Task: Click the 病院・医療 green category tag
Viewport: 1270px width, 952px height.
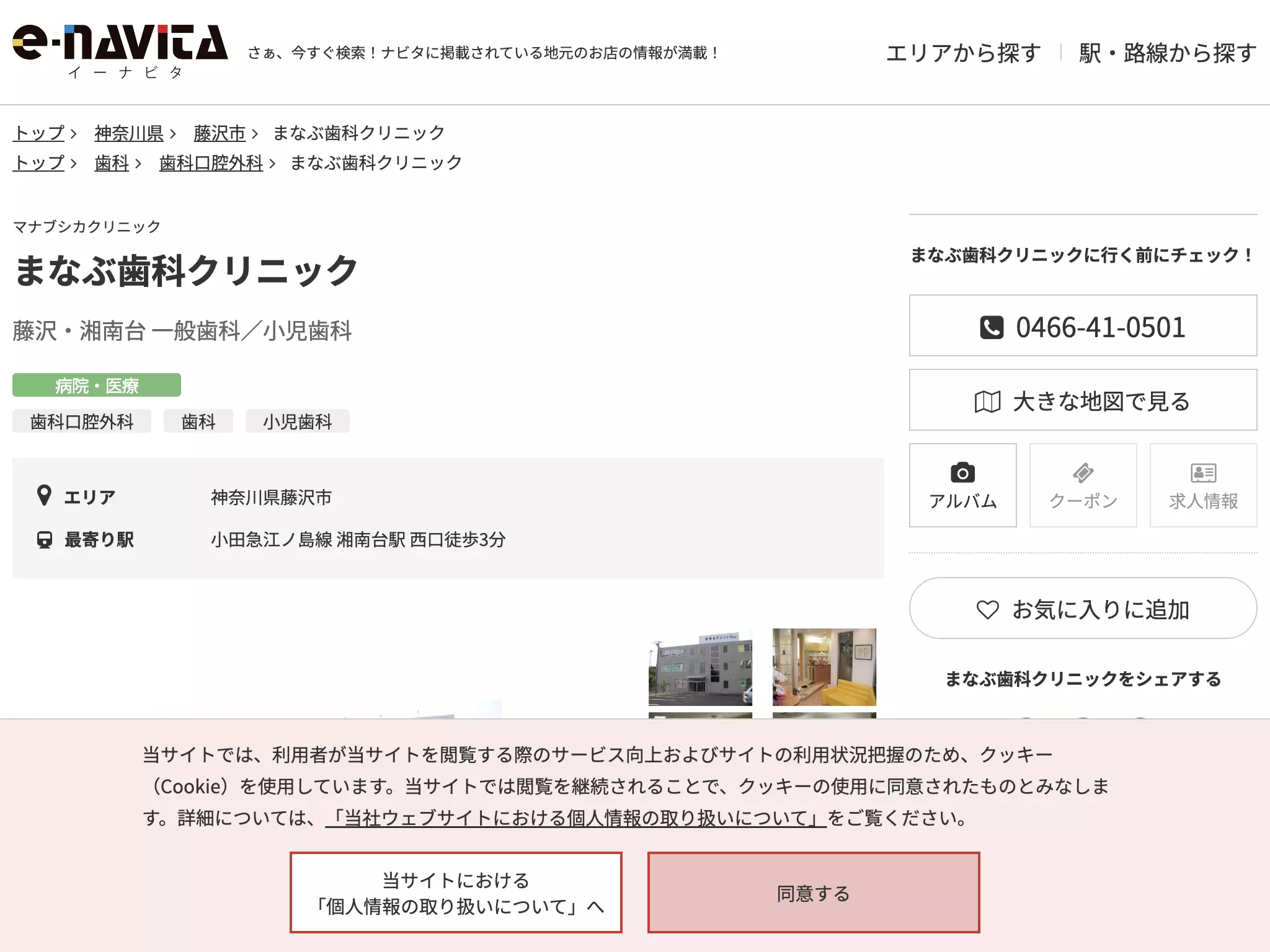Action: point(97,385)
